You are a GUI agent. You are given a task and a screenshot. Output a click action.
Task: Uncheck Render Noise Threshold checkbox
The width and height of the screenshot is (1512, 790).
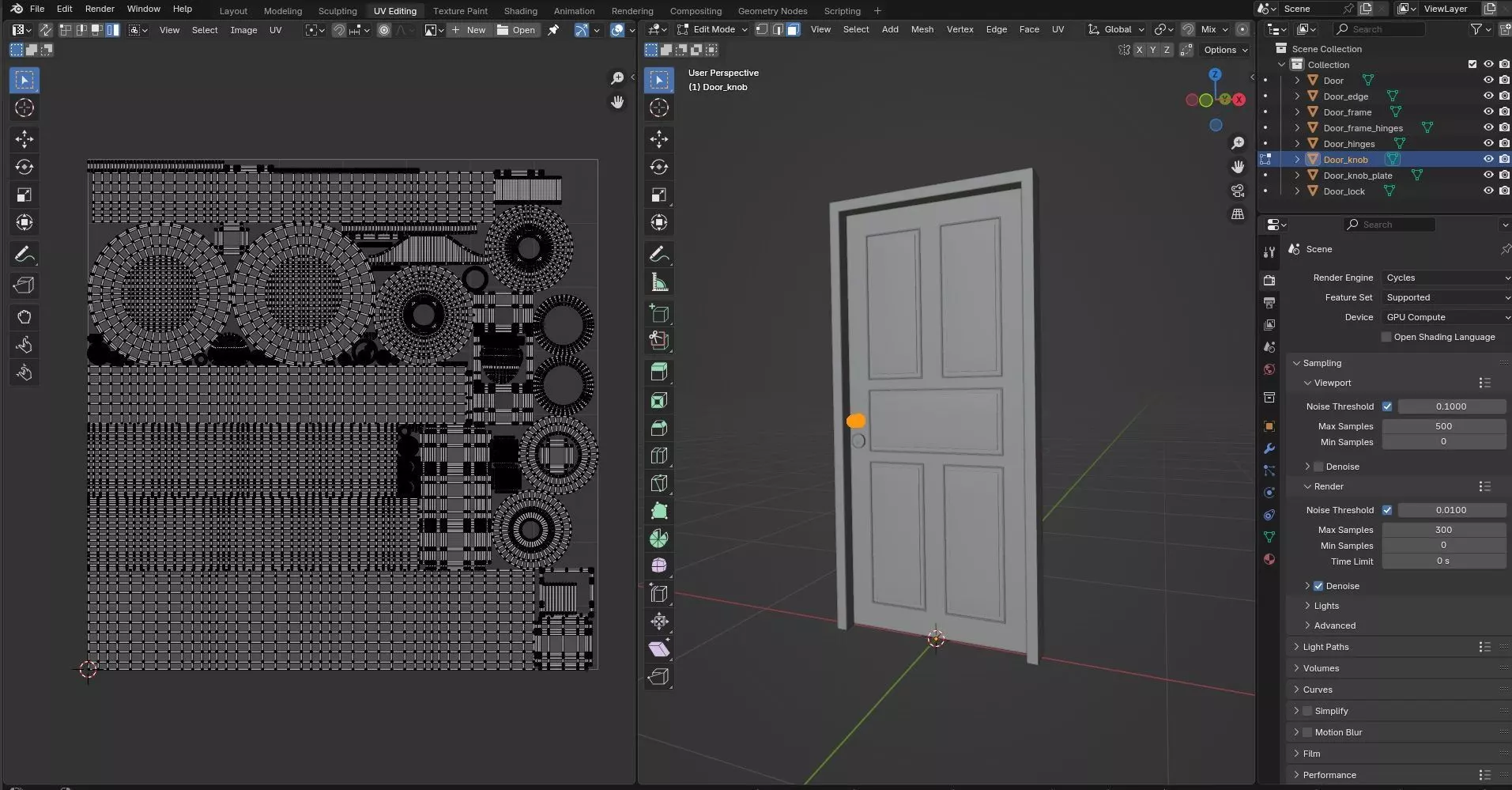coord(1387,510)
